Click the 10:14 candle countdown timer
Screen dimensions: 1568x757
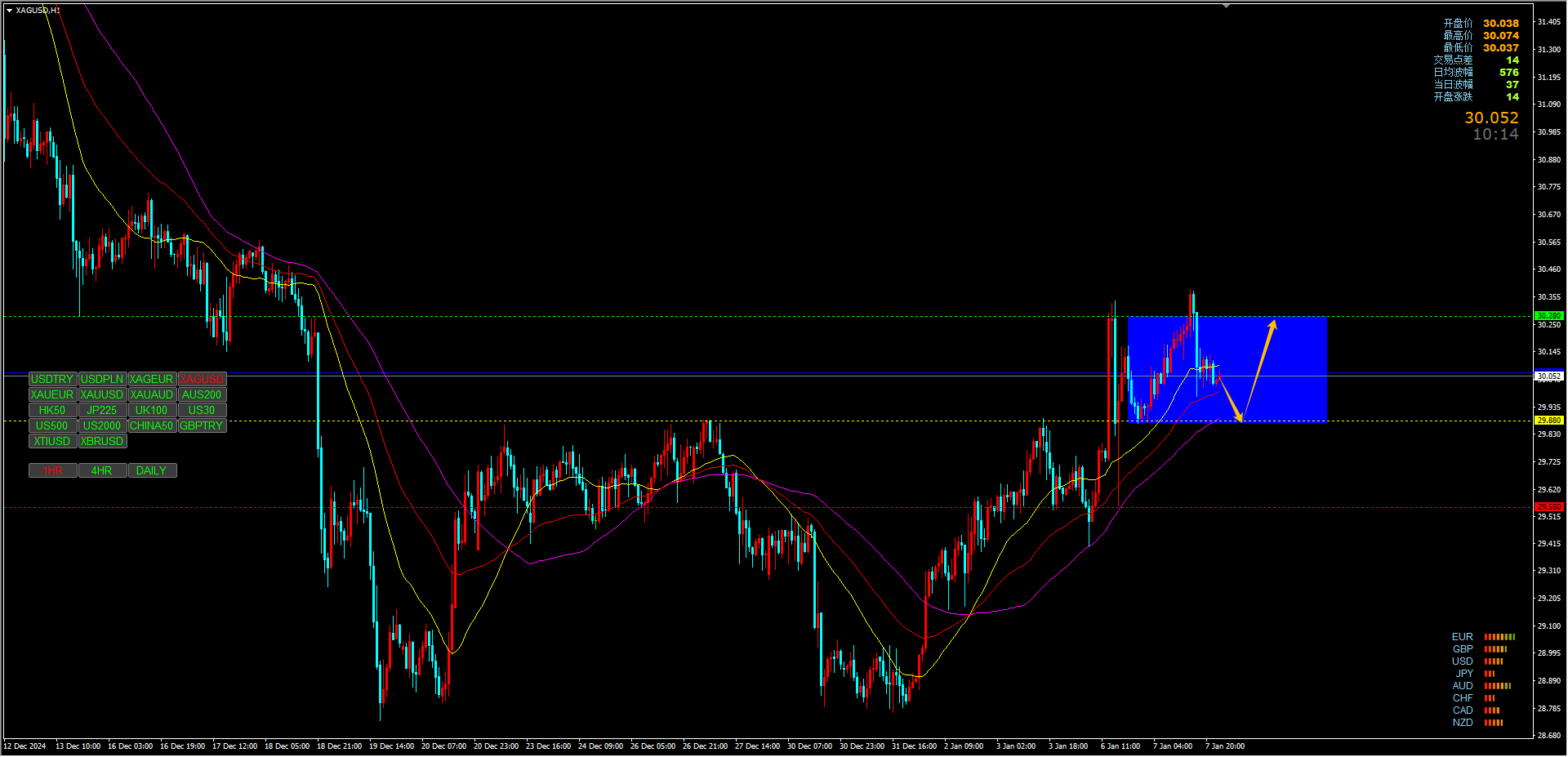[x=1495, y=134]
